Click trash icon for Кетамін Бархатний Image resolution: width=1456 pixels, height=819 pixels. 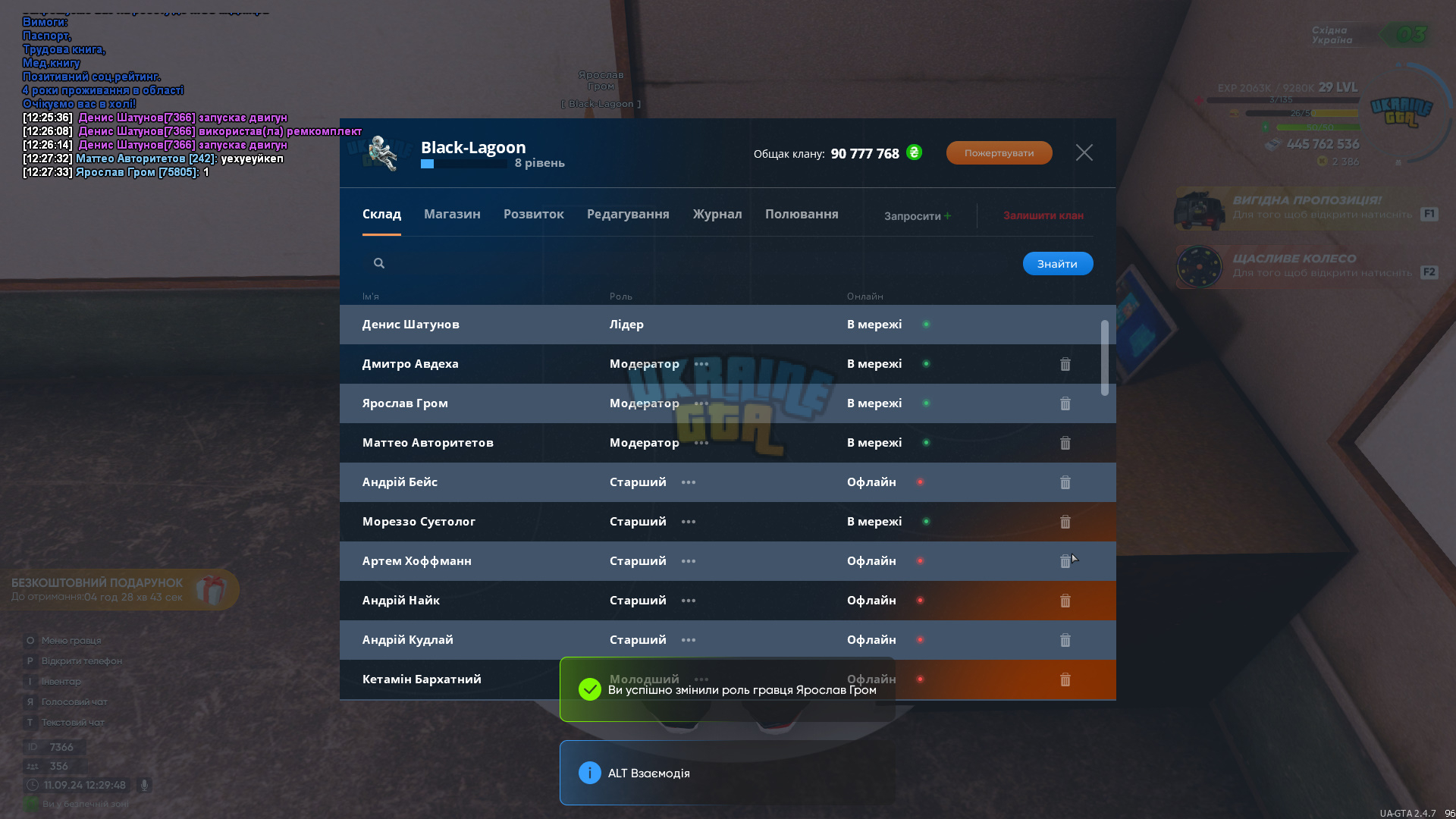[x=1065, y=679]
